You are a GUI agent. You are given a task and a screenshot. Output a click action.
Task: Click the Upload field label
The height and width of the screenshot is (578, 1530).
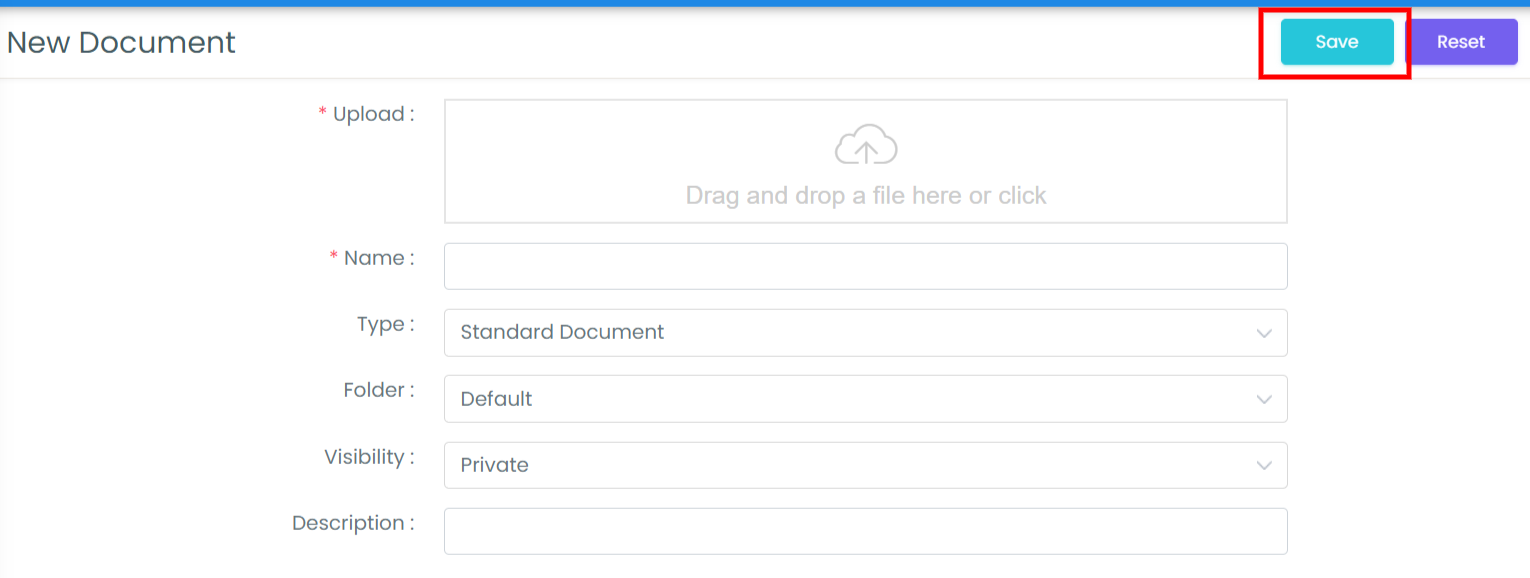click(366, 114)
